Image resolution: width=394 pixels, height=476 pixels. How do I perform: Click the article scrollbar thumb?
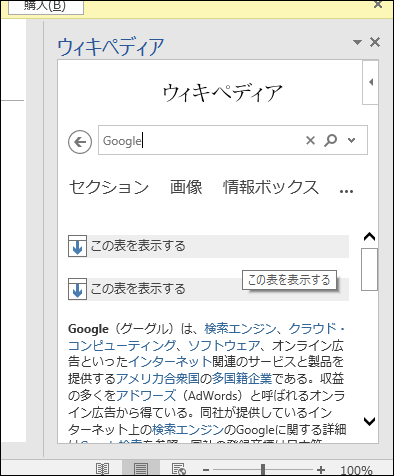click(369, 269)
